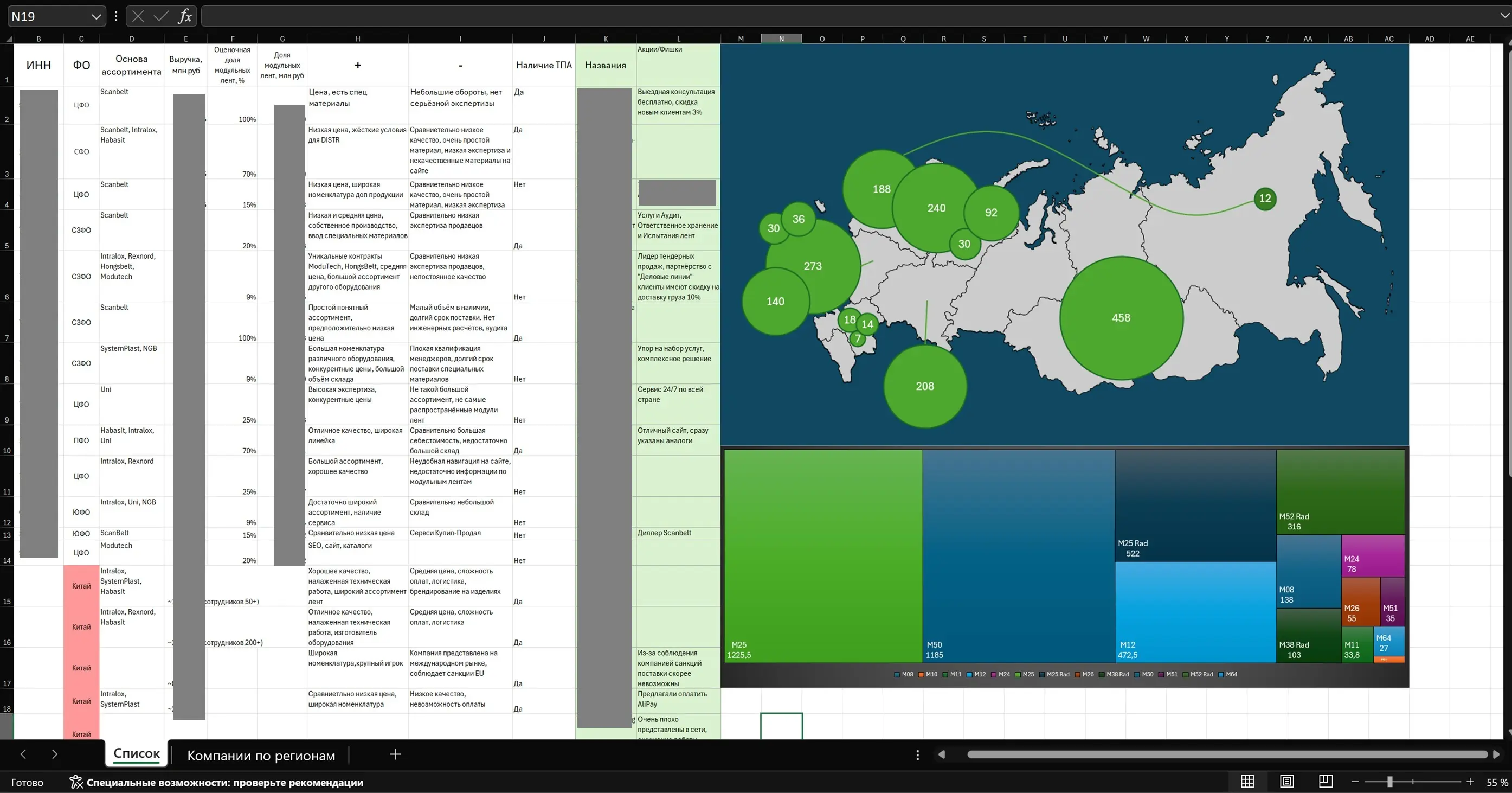Viewport: 1512px width, 793px height.
Task: Switch to Page Break Preview icon
Action: click(x=1326, y=781)
